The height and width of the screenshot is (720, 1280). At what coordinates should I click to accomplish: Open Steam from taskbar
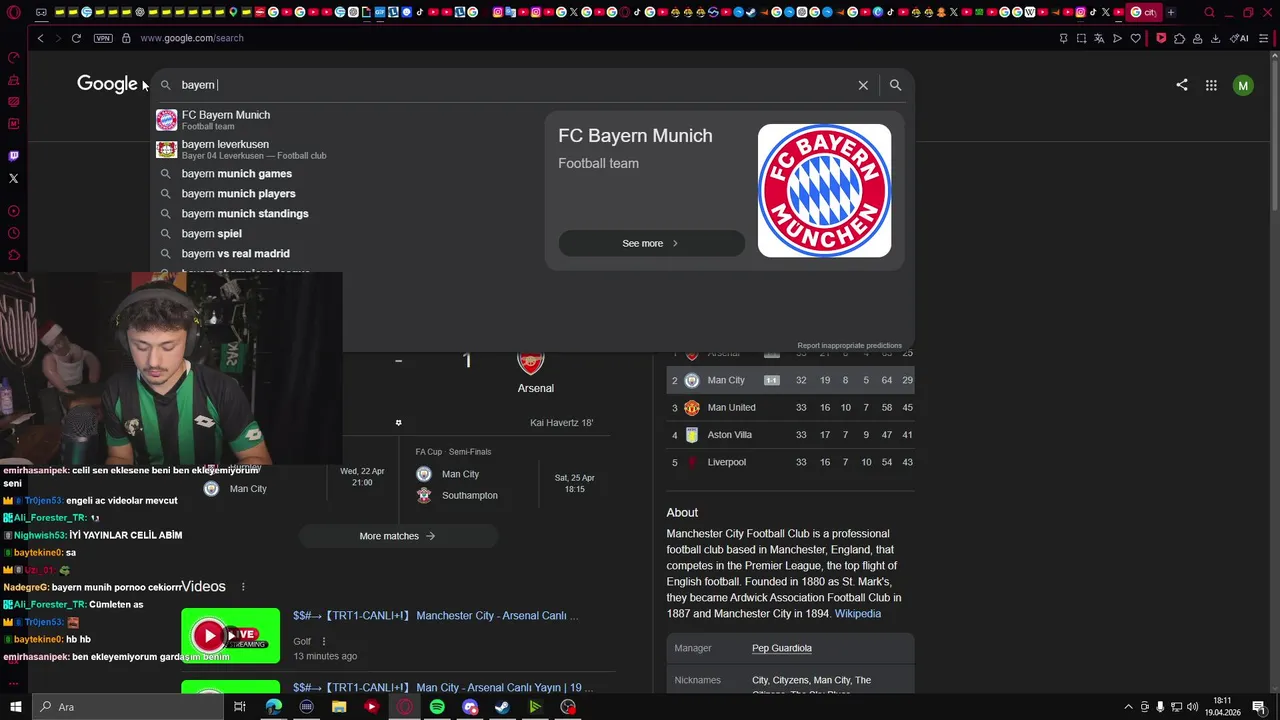[502, 707]
